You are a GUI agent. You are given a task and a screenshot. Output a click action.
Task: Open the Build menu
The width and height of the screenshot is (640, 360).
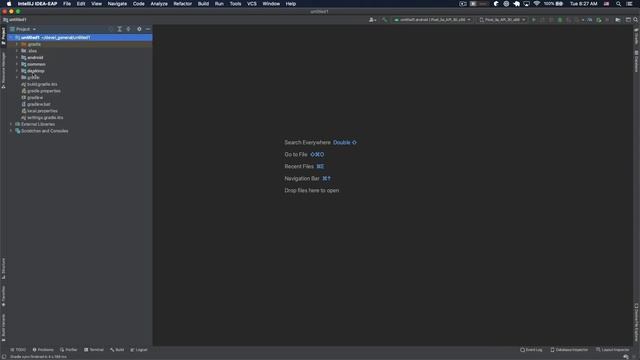[x=203, y=4]
